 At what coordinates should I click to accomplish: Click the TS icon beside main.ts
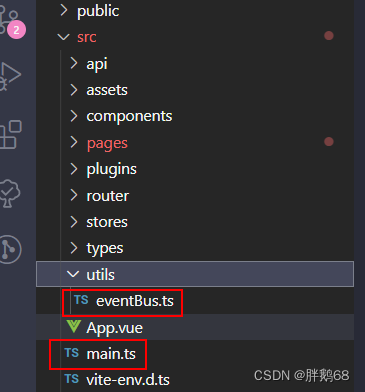coord(72,353)
